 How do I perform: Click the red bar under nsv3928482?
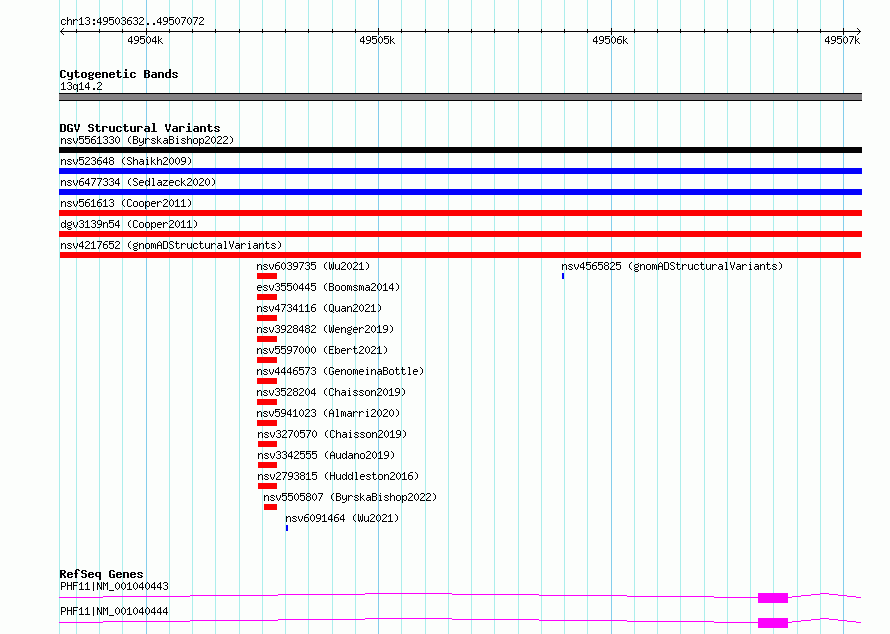click(x=267, y=339)
